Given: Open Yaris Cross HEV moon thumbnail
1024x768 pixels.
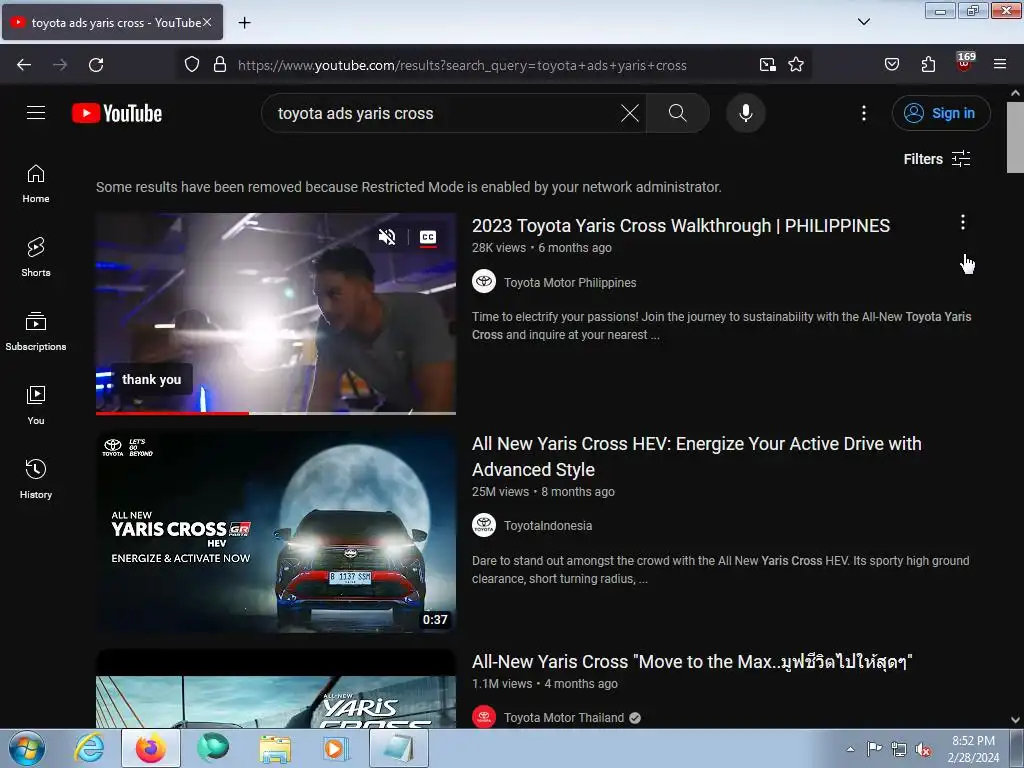Looking at the screenshot, I should tap(276, 532).
